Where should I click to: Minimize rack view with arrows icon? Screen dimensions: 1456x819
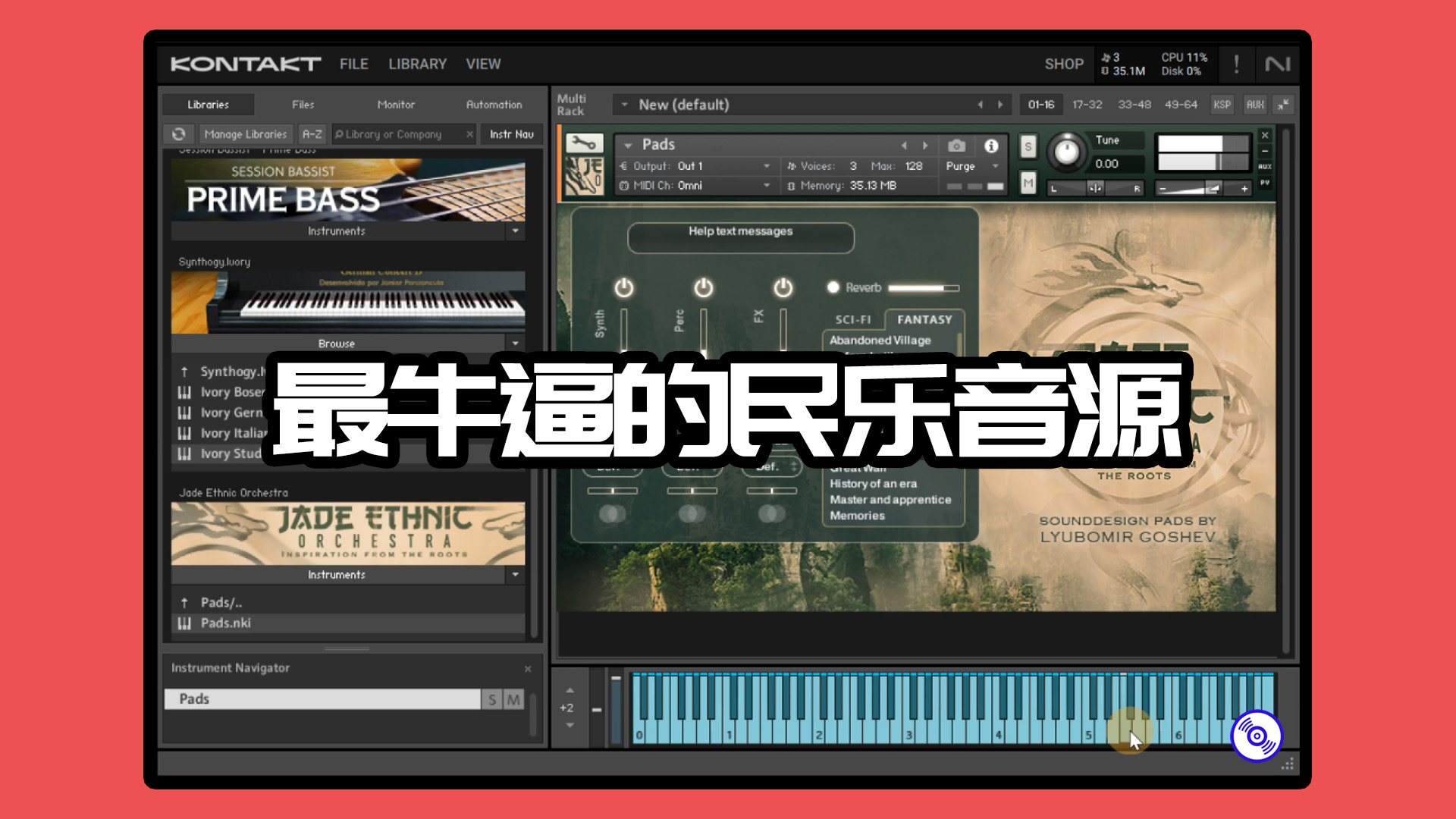point(1283,105)
